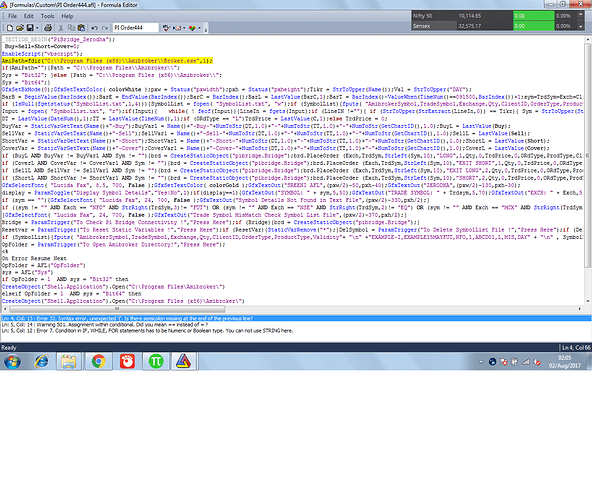Expand the save button dropdown arrow

point(37,28)
